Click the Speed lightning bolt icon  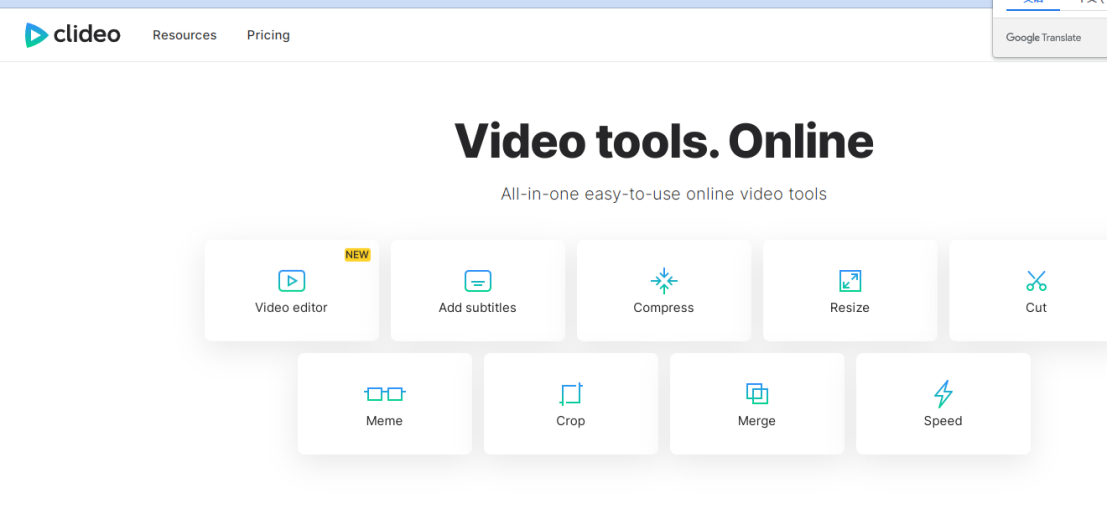point(943,394)
